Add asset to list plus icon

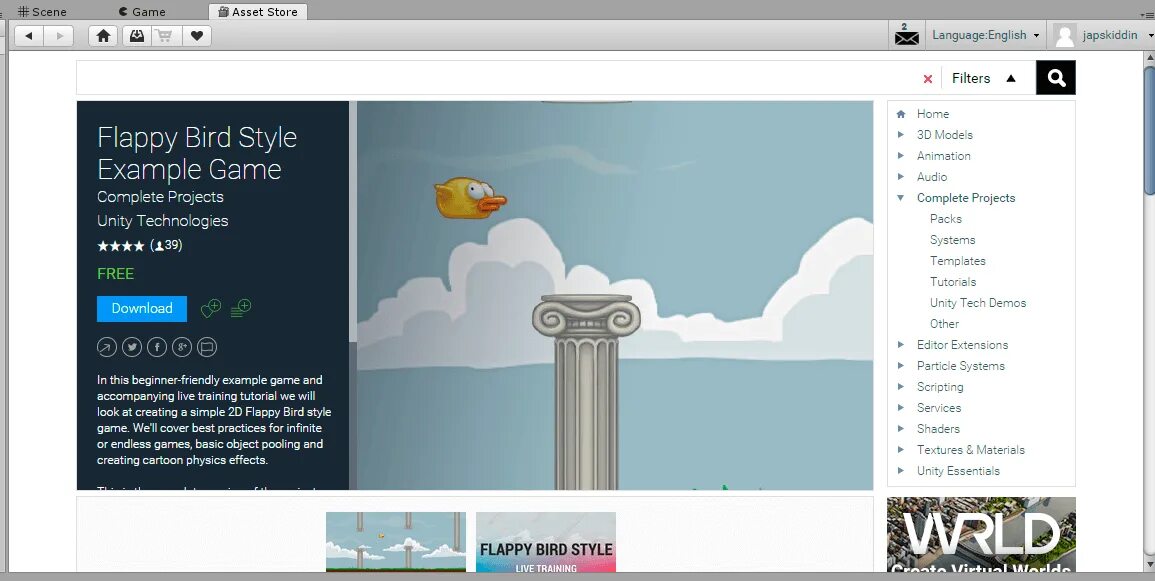(241, 308)
